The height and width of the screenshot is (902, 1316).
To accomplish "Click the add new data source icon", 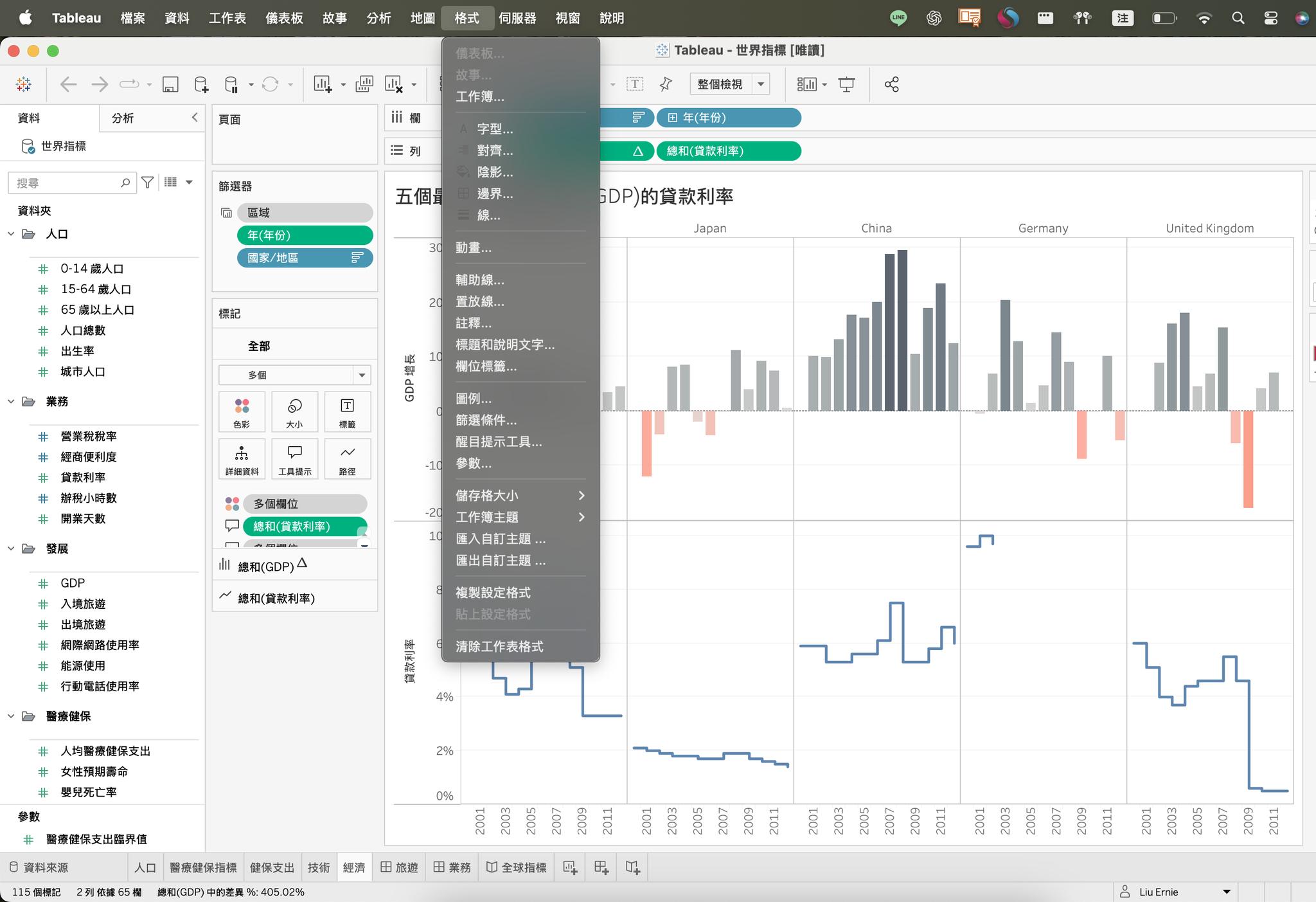I will [x=201, y=84].
